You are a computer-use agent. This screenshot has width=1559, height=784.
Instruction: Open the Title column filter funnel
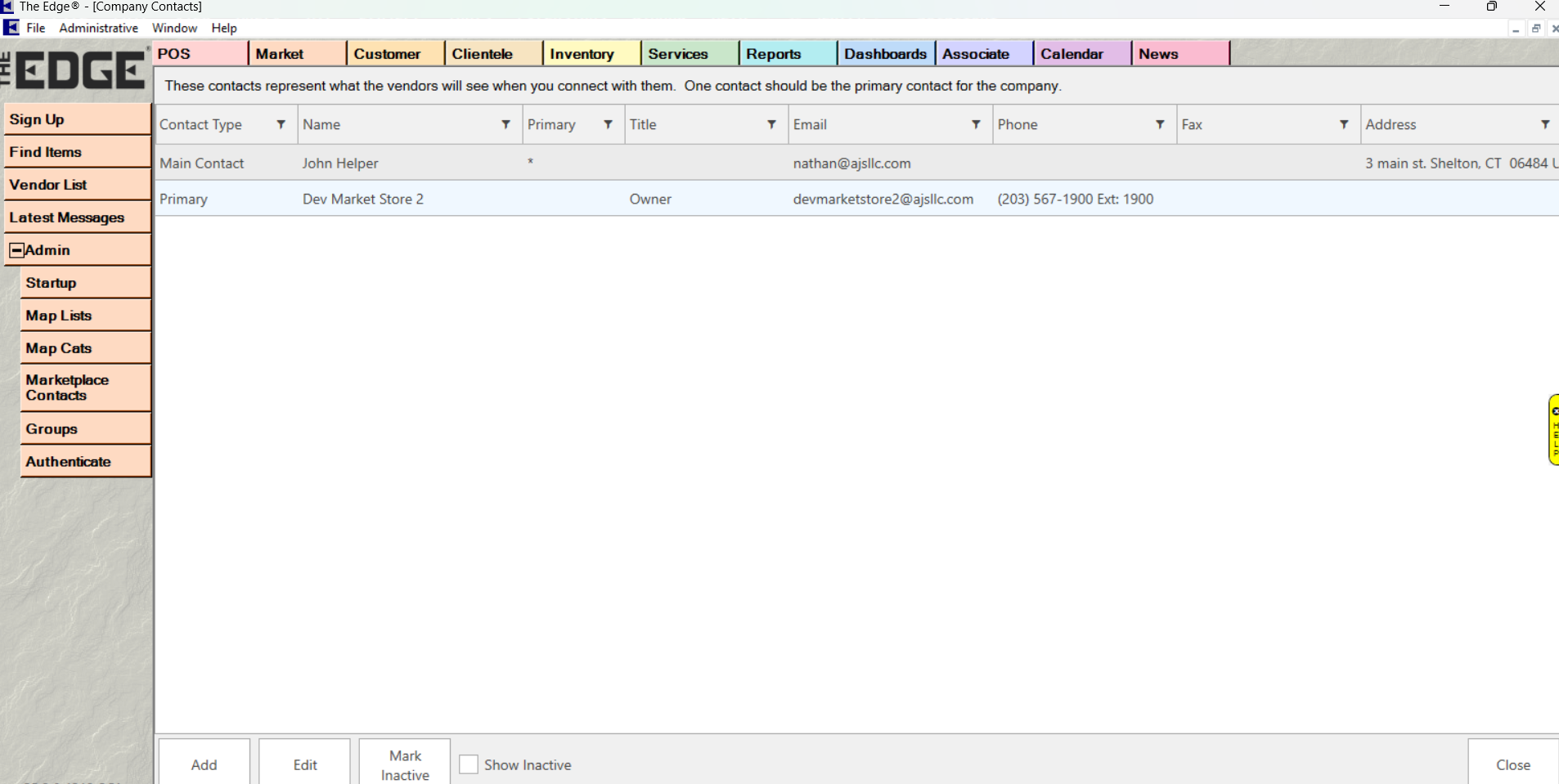click(x=771, y=124)
